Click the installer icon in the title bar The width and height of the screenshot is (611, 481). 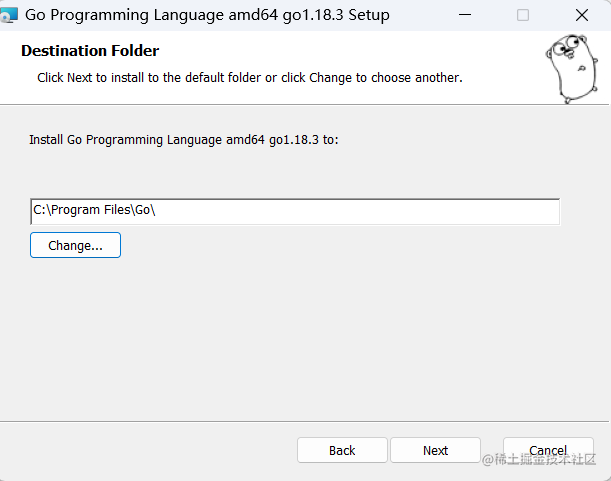9,15
